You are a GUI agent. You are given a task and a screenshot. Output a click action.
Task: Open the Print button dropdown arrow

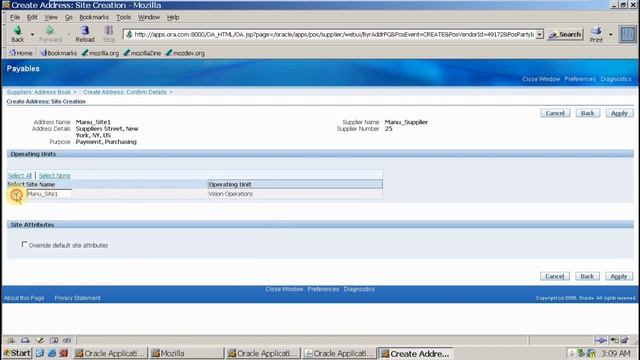pos(611,35)
